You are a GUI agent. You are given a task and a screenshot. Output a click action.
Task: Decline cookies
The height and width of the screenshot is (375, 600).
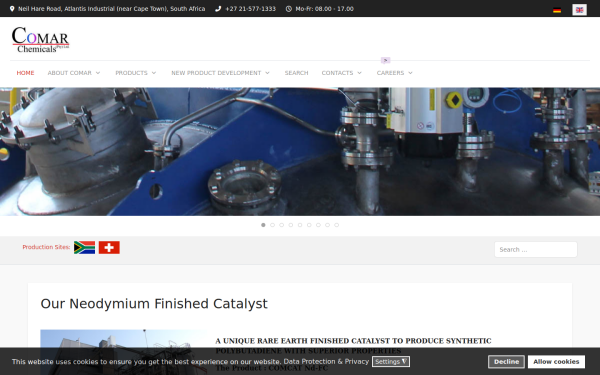(x=506, y=362)
